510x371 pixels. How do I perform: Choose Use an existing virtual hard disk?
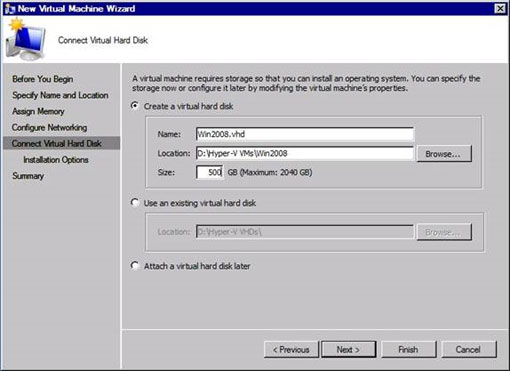tap(135, 203)
